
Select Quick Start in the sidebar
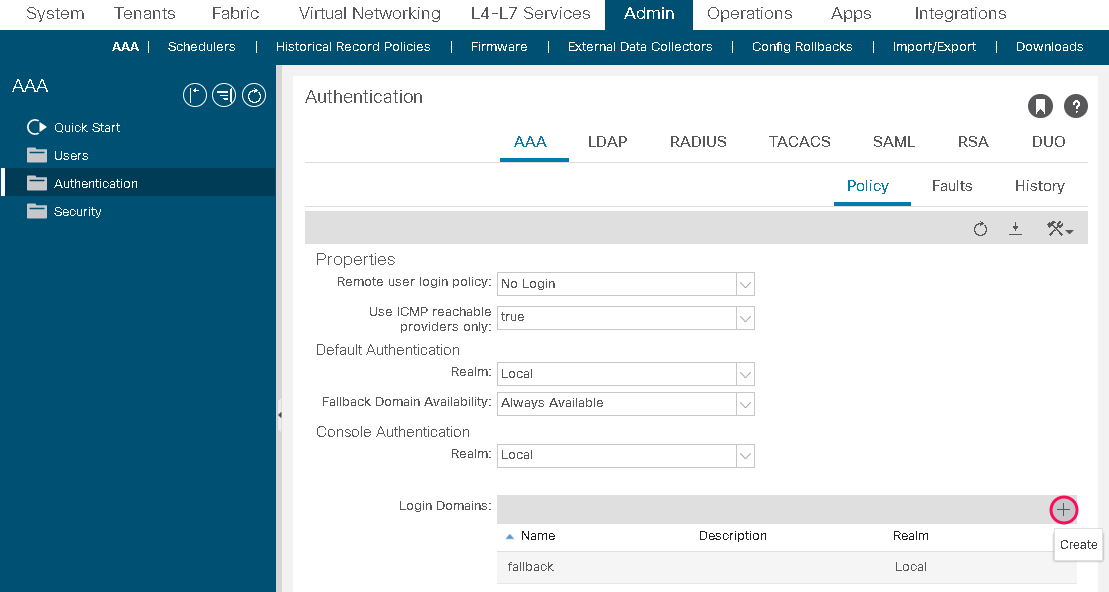point(87,127)
